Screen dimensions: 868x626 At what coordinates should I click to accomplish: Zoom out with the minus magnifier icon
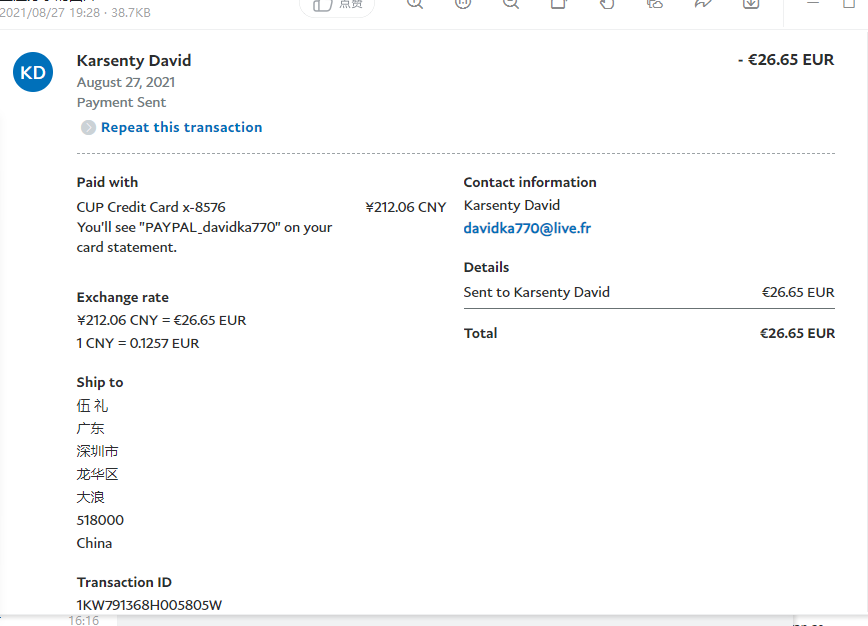click(x=511, y=4)
